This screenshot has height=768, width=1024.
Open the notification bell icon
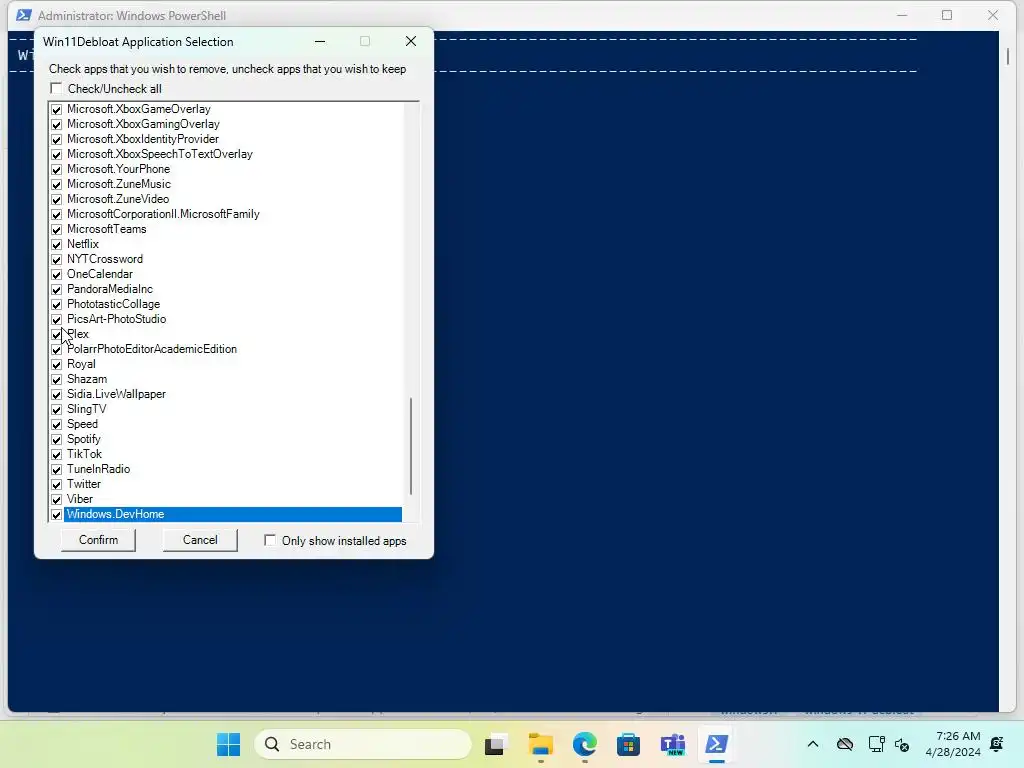click(997, 744)
